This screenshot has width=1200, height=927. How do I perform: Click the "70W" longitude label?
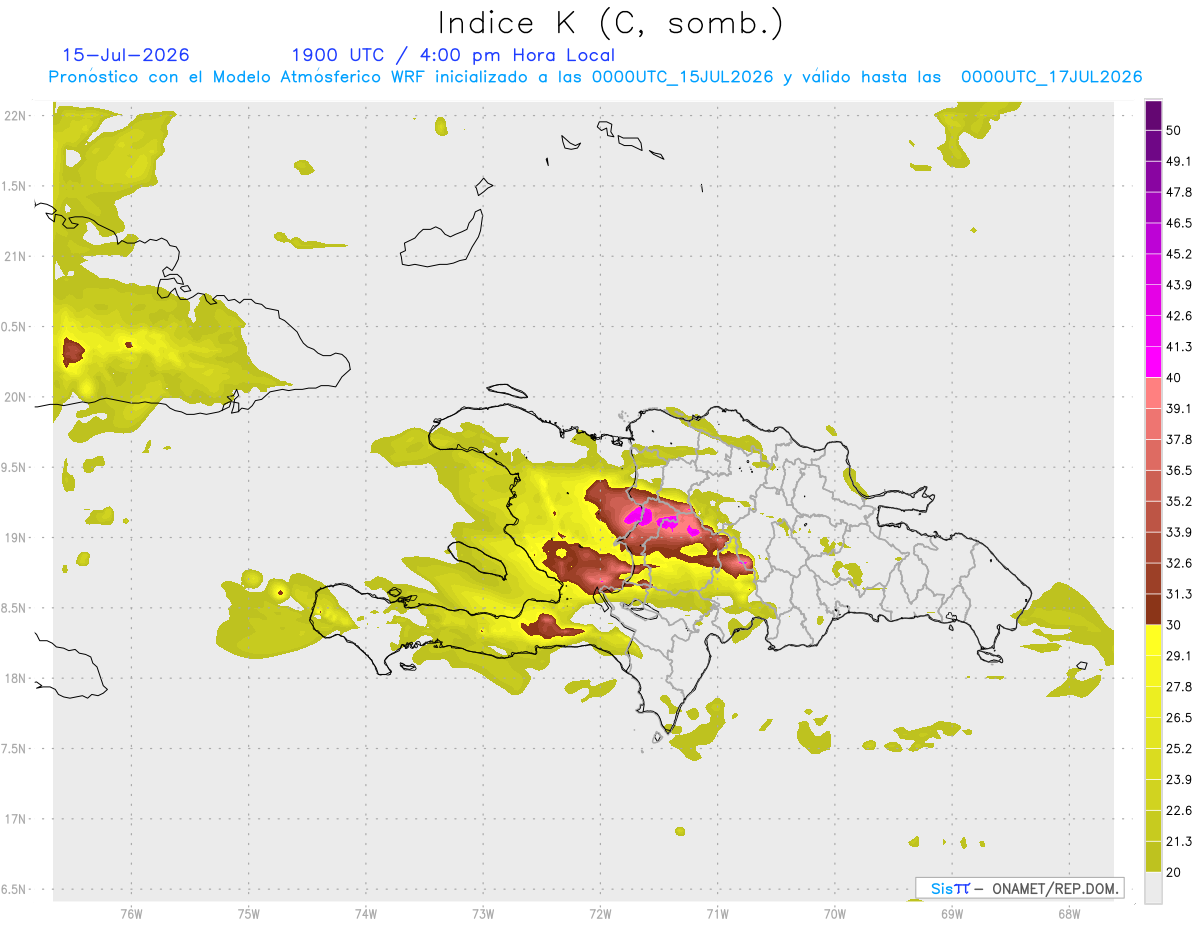pos(835,914)
